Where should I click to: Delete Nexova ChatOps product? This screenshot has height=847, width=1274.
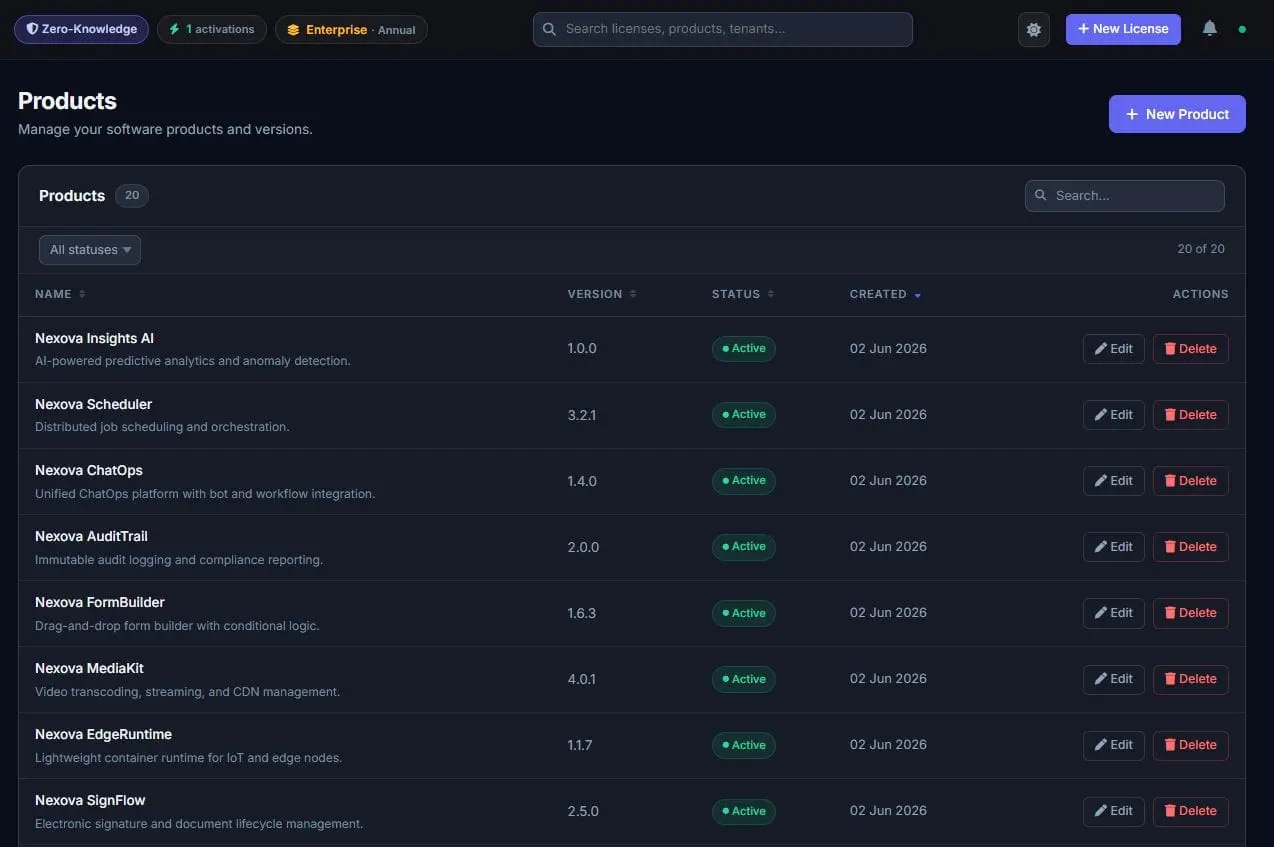click(1191, 481)
